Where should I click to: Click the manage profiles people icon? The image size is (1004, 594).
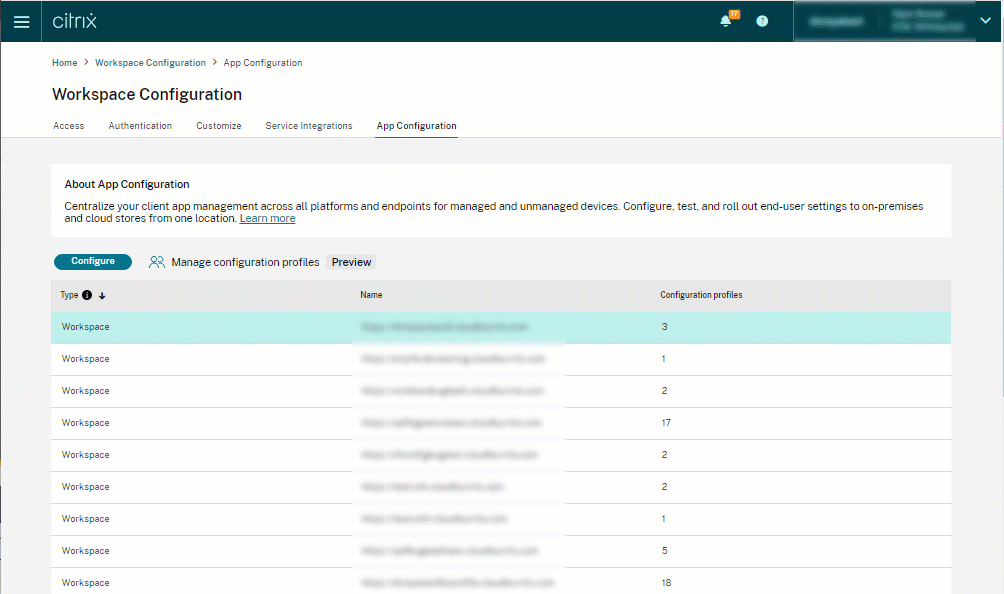click(157, 262)
